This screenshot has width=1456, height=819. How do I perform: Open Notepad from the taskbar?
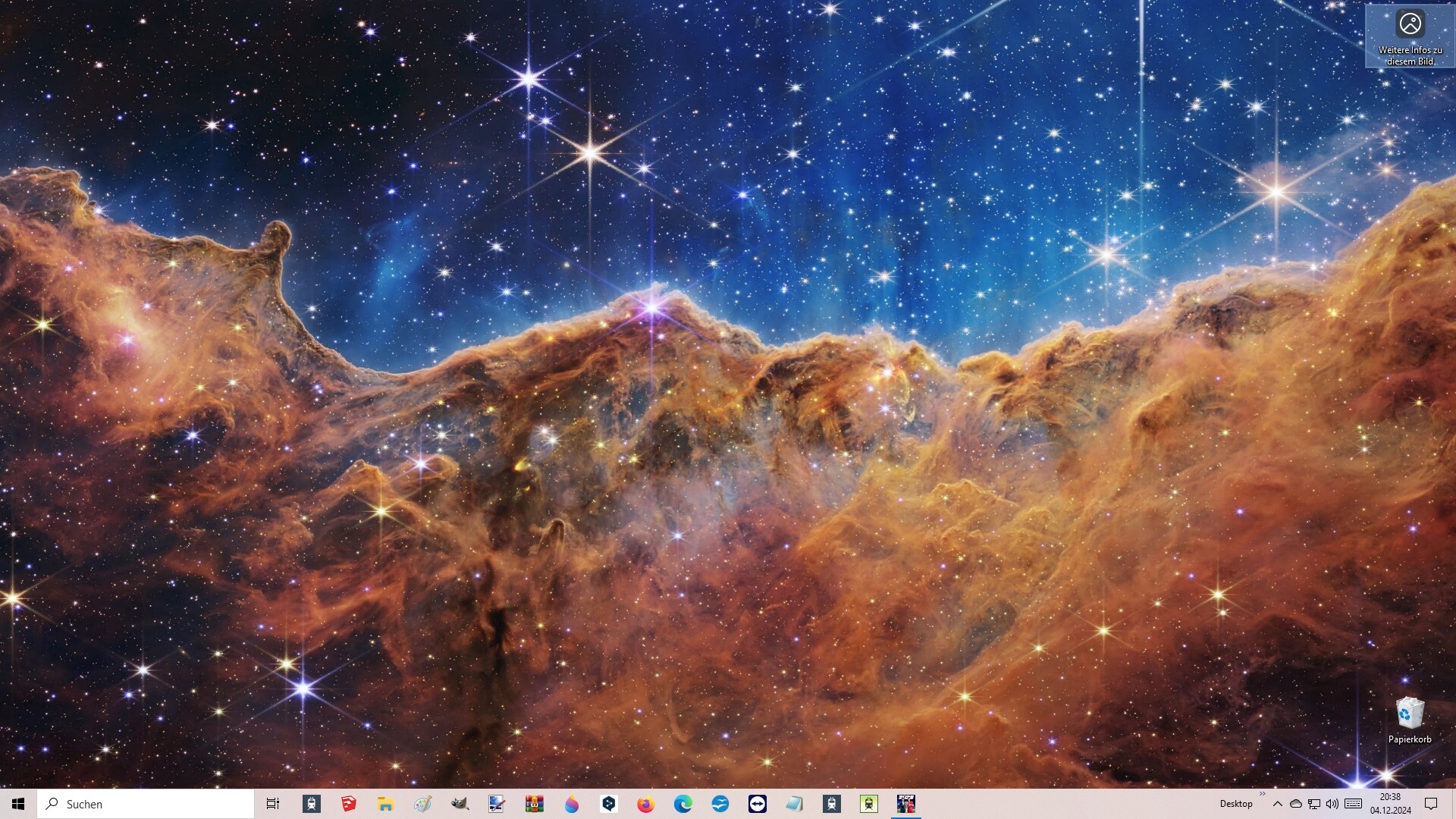[794, 804]
